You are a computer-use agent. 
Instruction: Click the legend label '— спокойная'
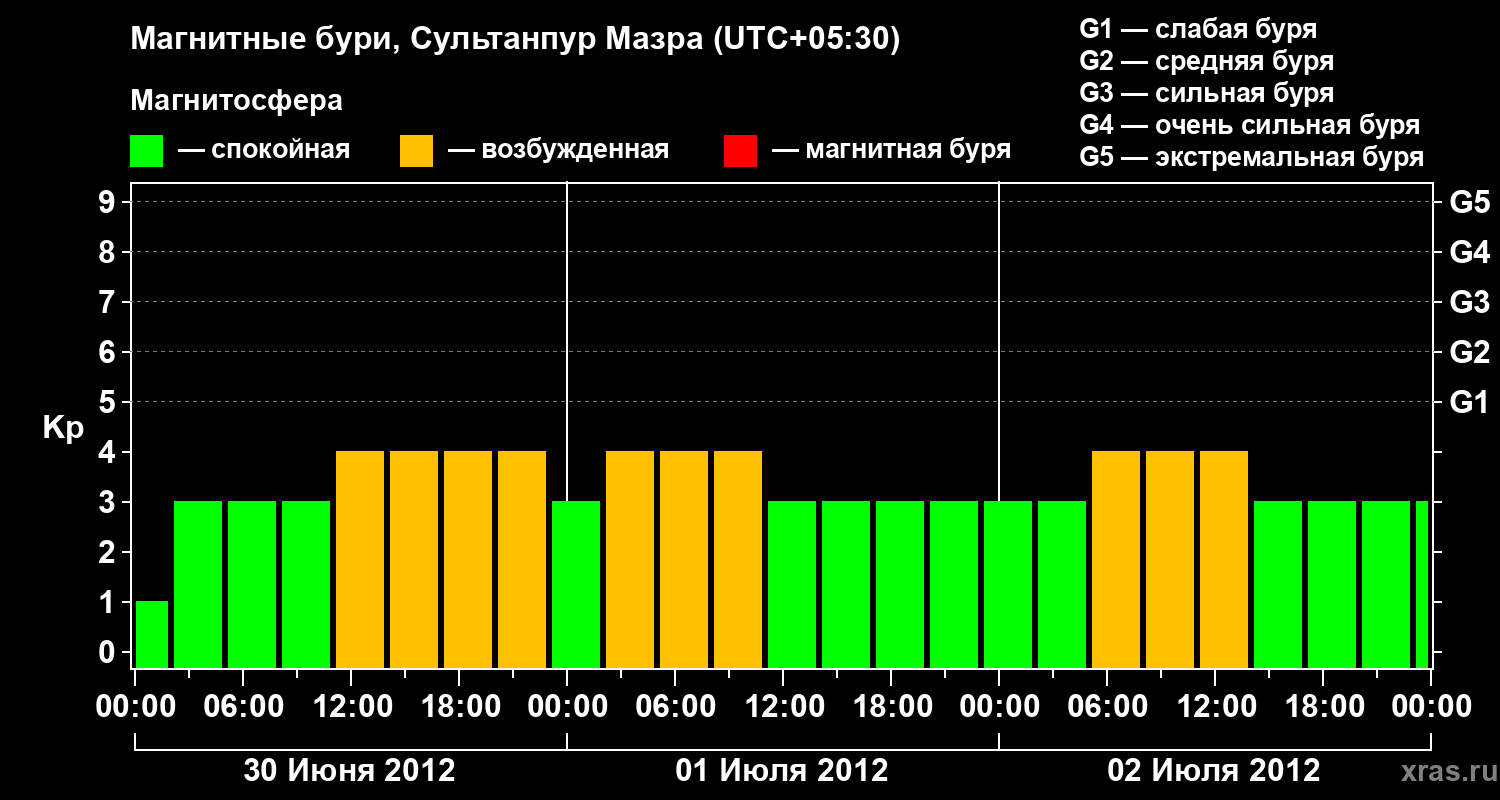(264, 150)
